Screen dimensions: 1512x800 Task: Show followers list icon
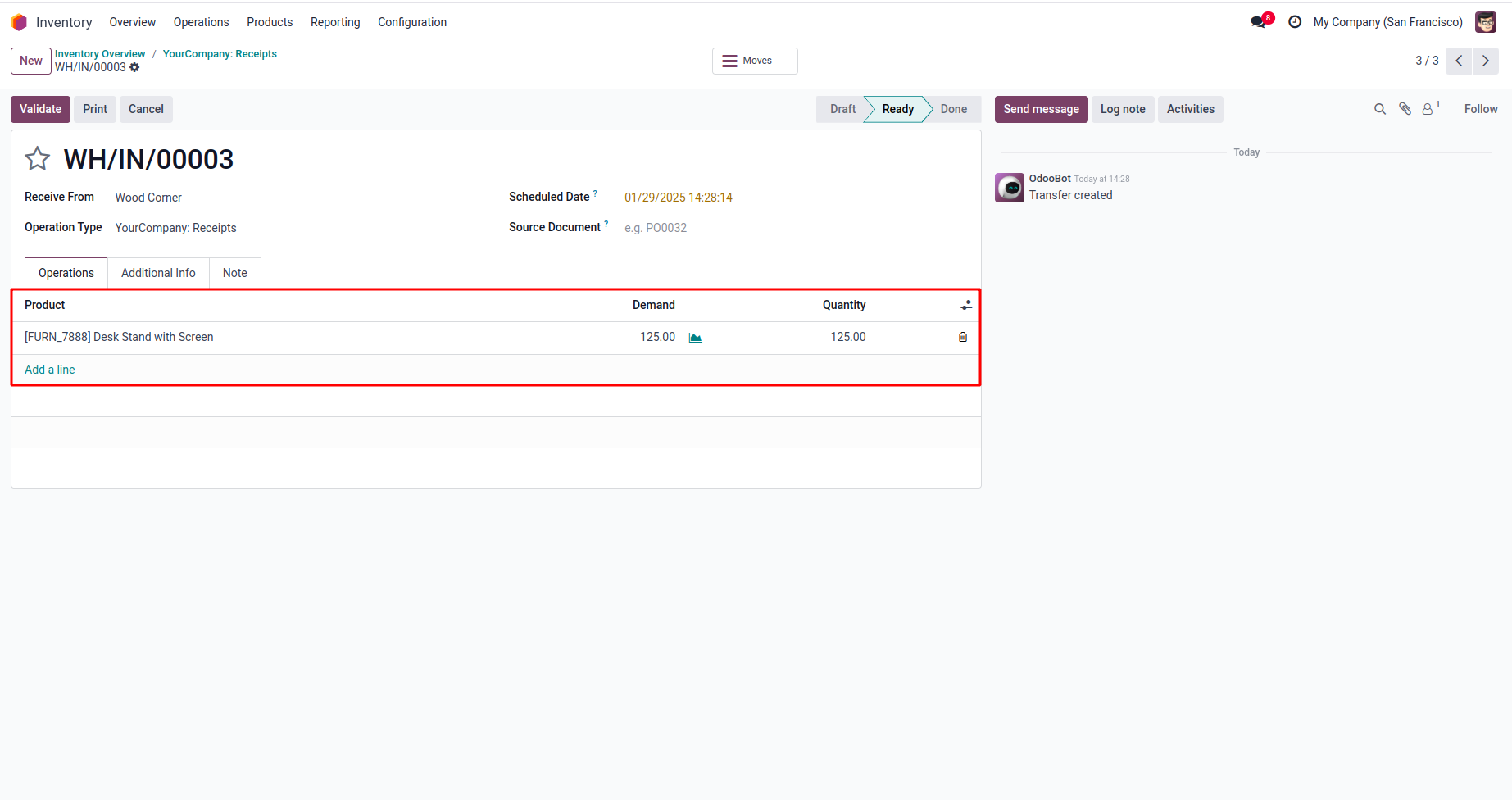pos(1428,109)
